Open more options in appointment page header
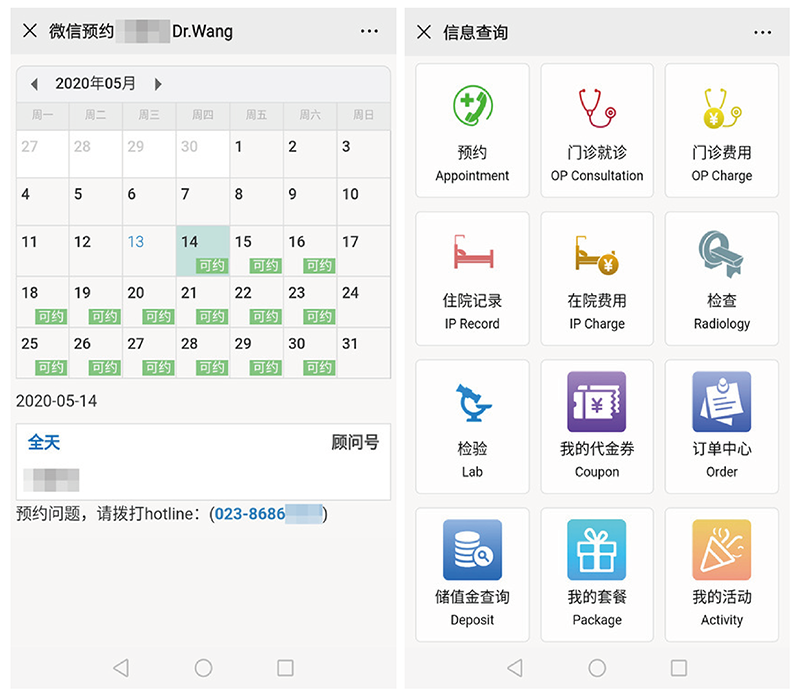Screen dimensions: 800x698 (369, 32)
